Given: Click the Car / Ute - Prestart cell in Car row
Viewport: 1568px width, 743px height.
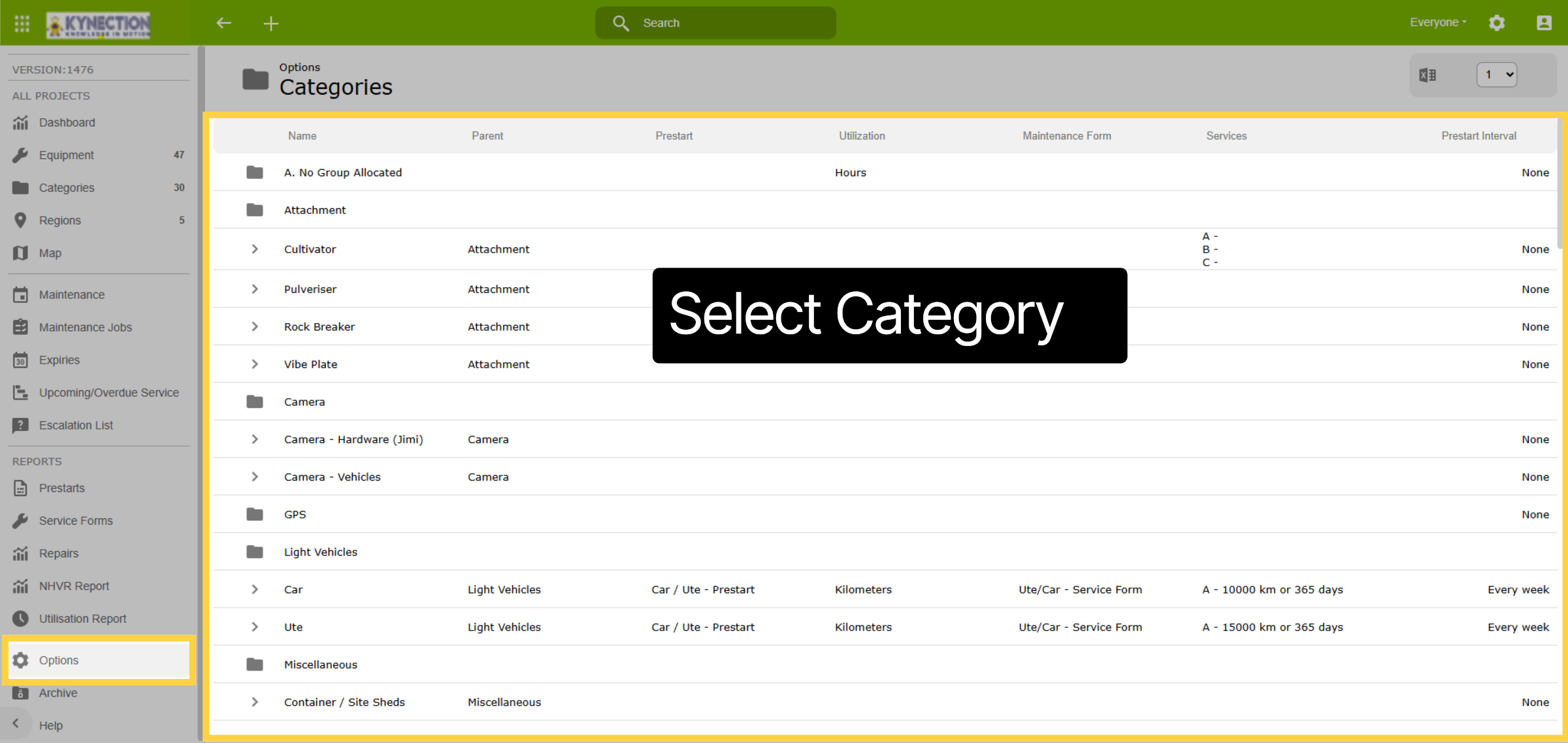Looking at the screenshot, I should pos(703,590).
